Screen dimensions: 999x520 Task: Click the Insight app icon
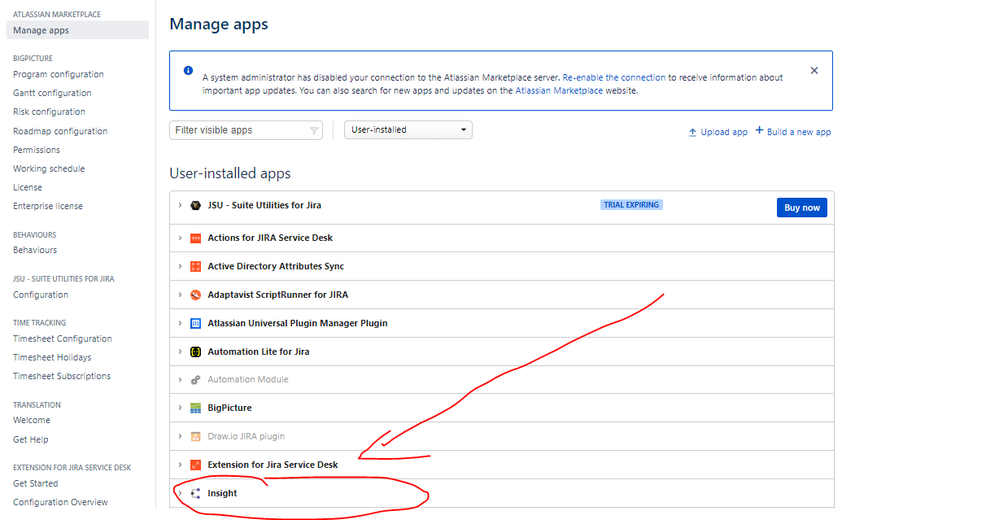pos(196,493)
